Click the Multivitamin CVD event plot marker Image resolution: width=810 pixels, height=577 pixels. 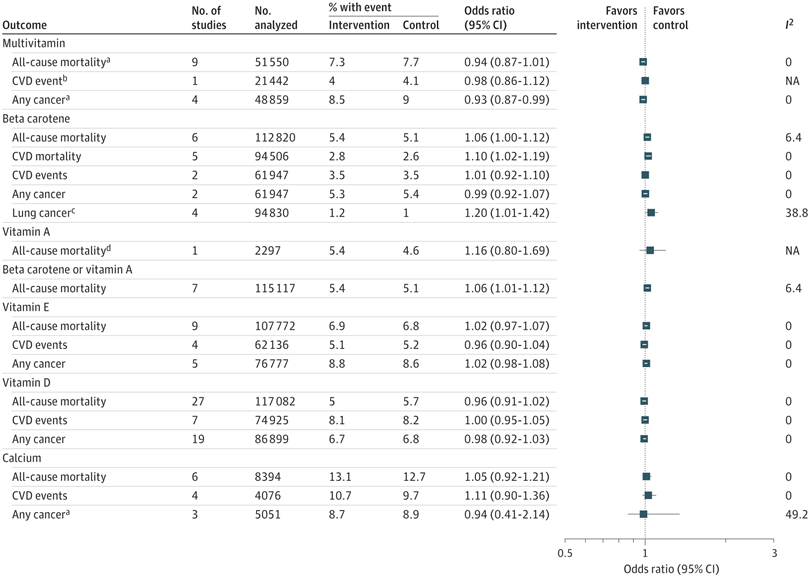(x=645, y=81)
